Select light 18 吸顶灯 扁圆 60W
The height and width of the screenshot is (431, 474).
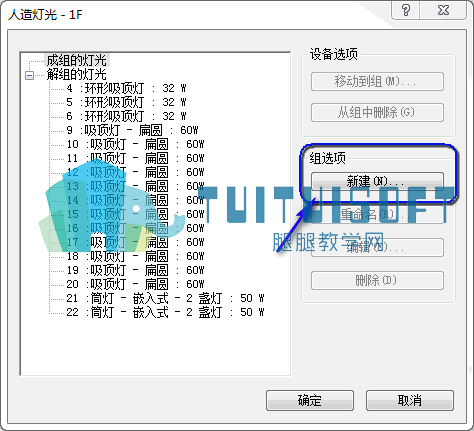[x=135, y=256]
